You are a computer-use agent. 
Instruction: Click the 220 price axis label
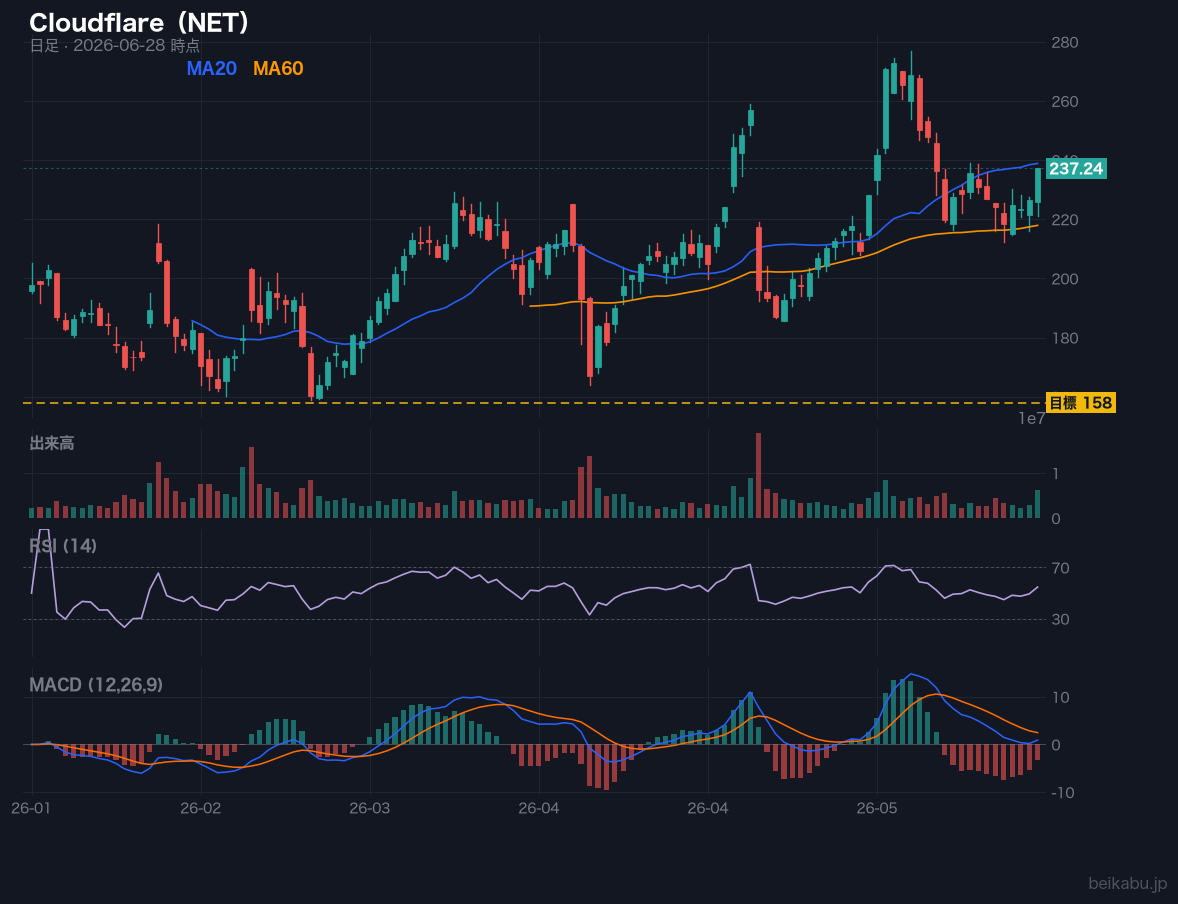[x=1065, y=219]
